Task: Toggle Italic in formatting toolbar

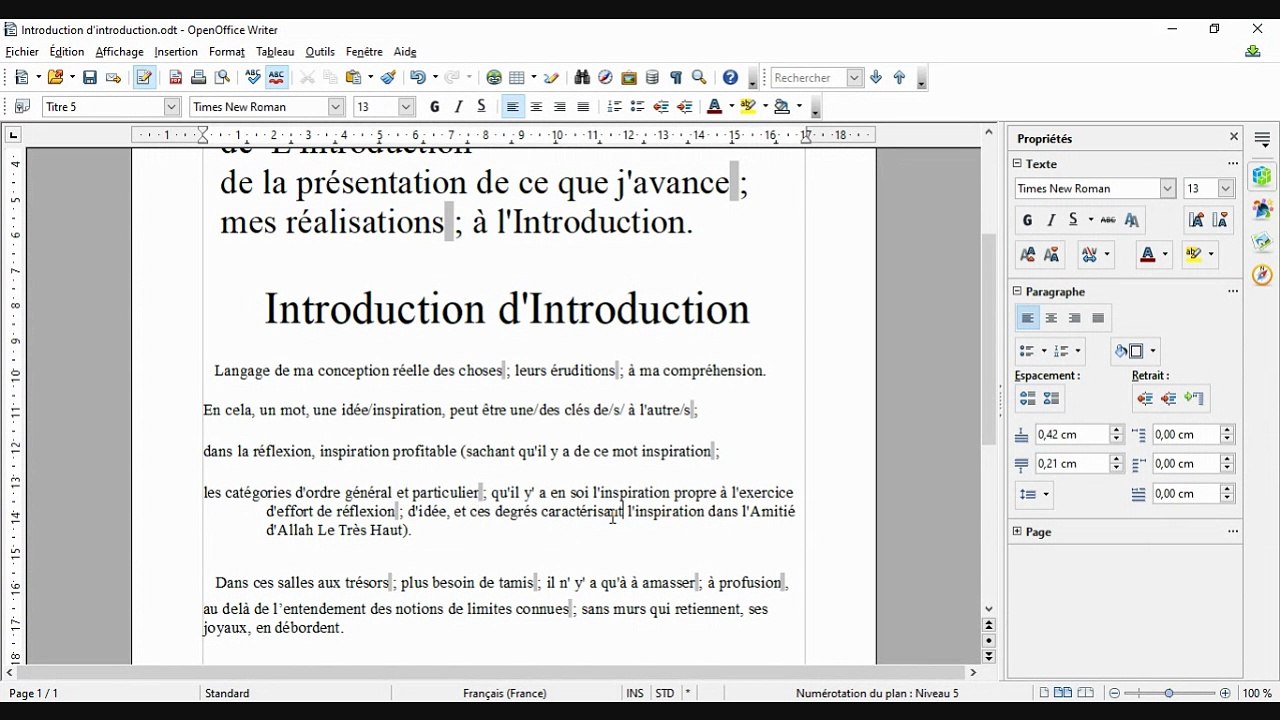Action: click(x=458, y=106)
